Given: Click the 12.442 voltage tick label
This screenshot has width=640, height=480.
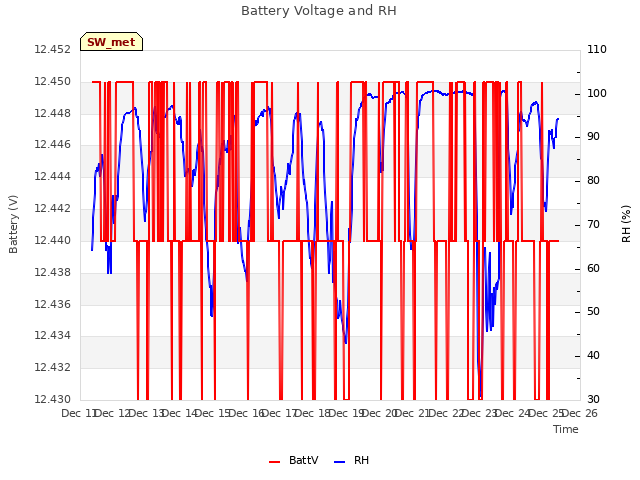Looking at the screenshot, I should tap(52, 209).
